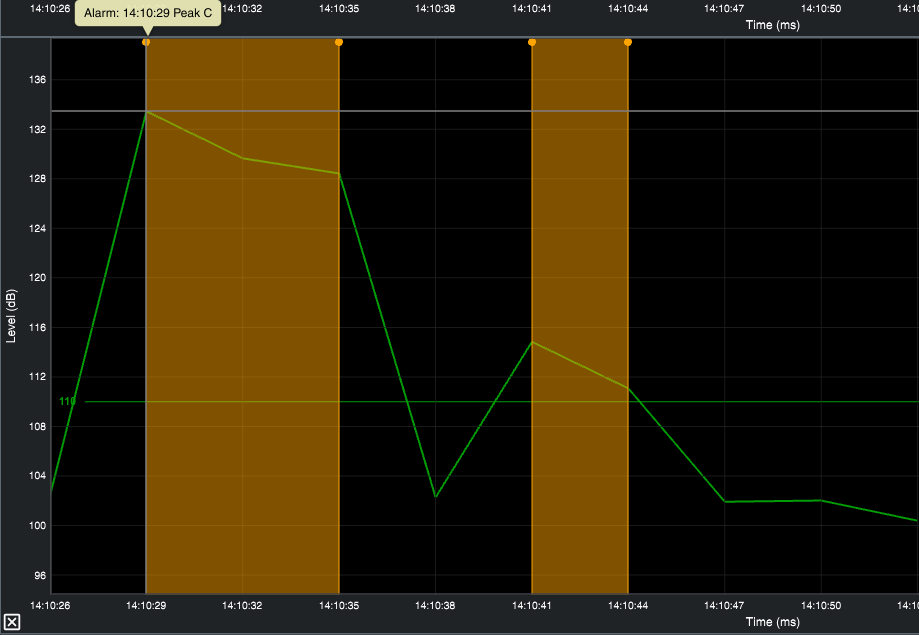Click the green line's secondary peak at 14:10:41

pyautogui.click(x=532, y=342)
